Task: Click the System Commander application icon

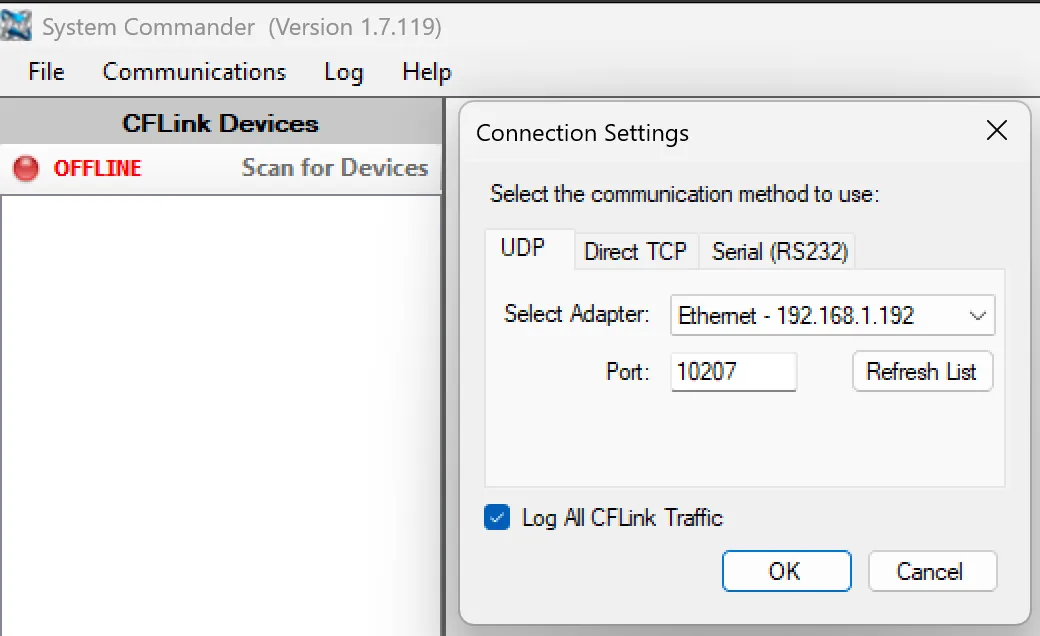Action: [17, 26]
